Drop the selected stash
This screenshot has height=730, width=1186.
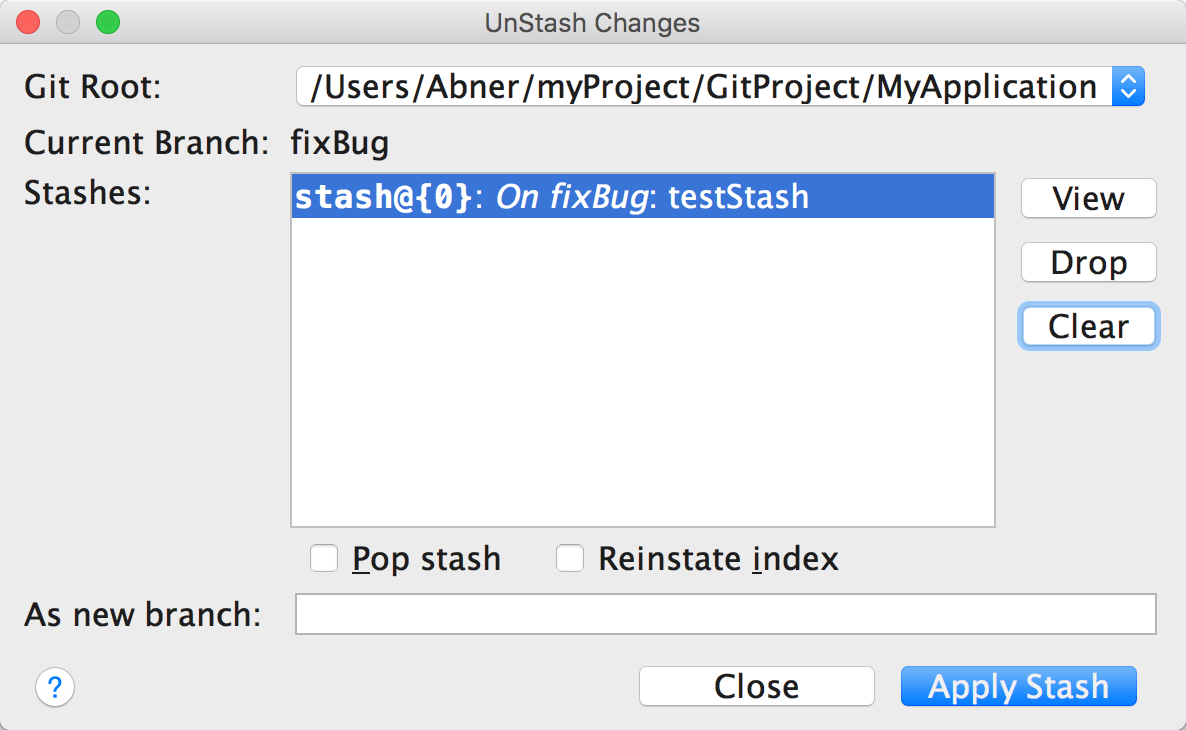(x=1088, y=262)
